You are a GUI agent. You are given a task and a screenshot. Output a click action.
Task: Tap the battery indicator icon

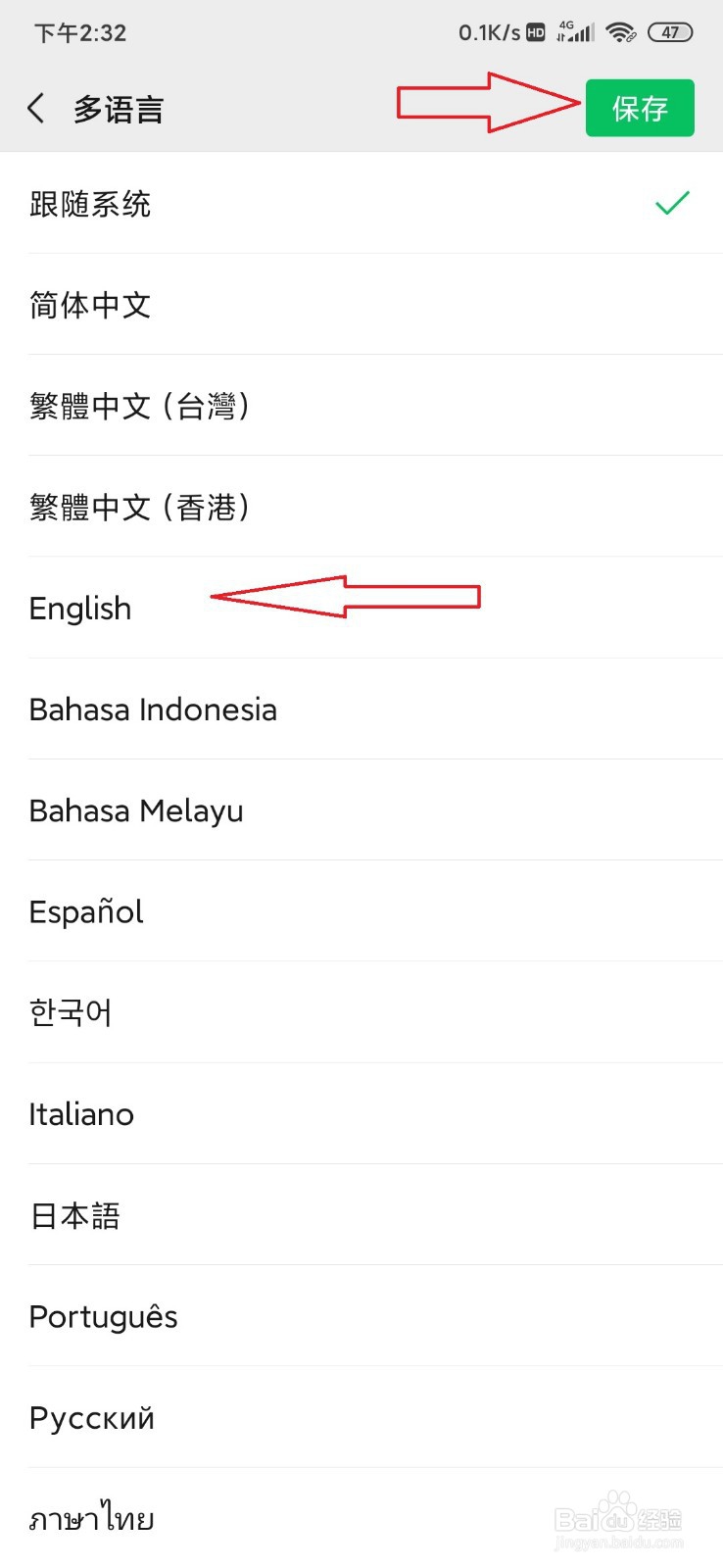(670, 32)
